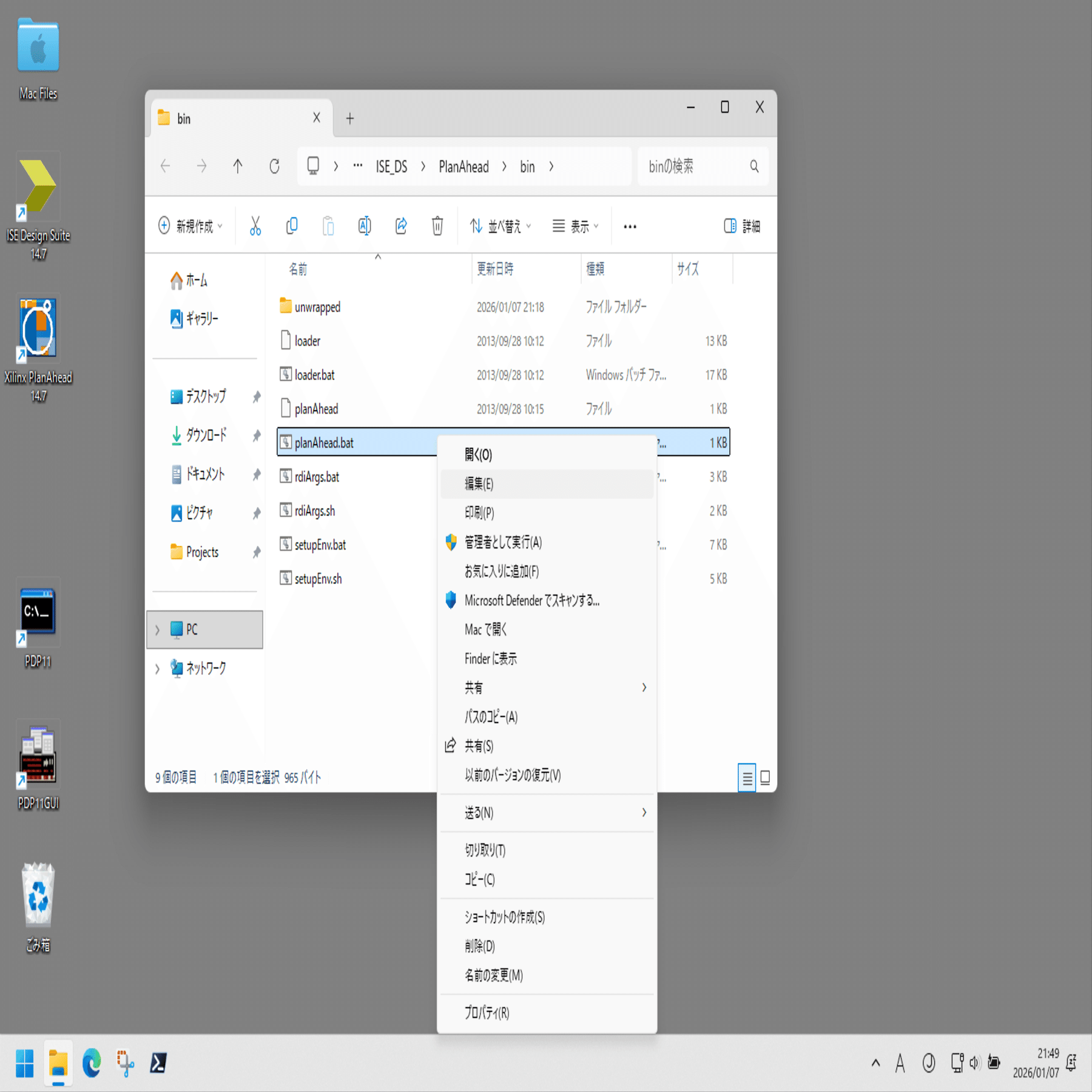
Task: Toggle the 詳細 details pane button
Action: tap(742, 226)
